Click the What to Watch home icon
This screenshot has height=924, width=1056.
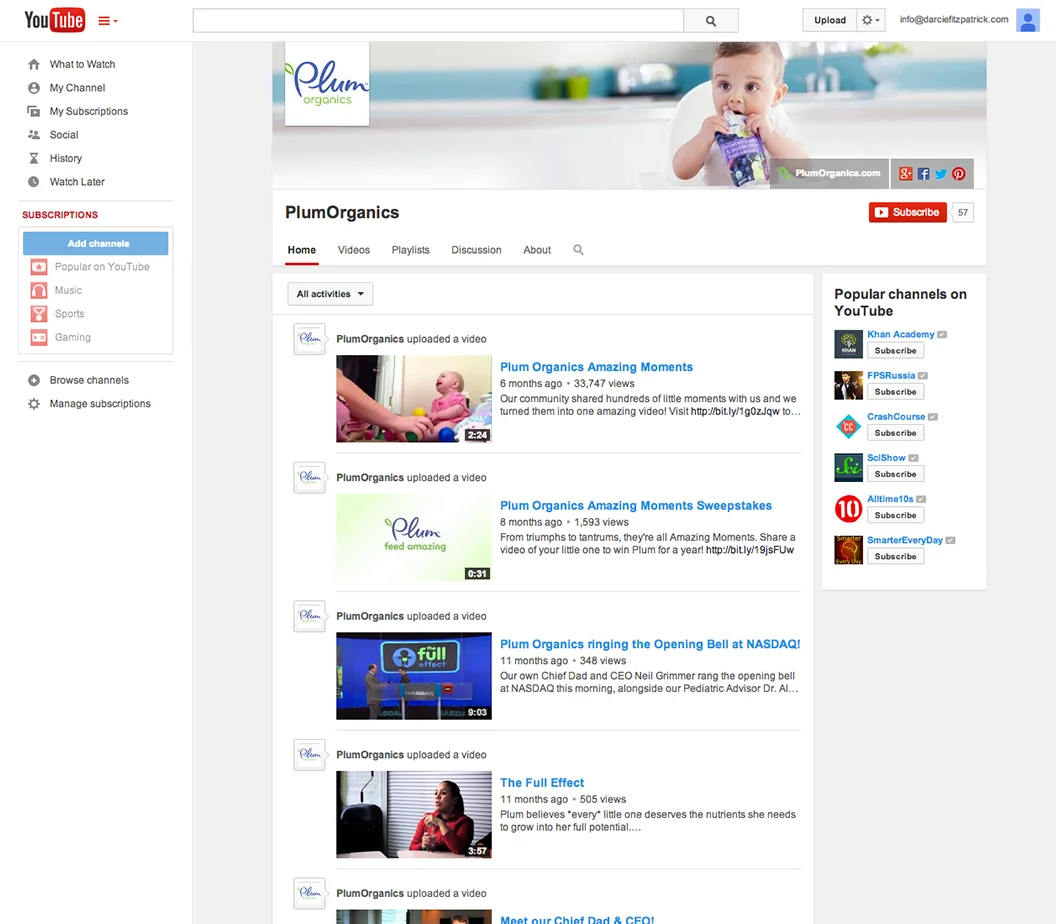pos(34,65)
